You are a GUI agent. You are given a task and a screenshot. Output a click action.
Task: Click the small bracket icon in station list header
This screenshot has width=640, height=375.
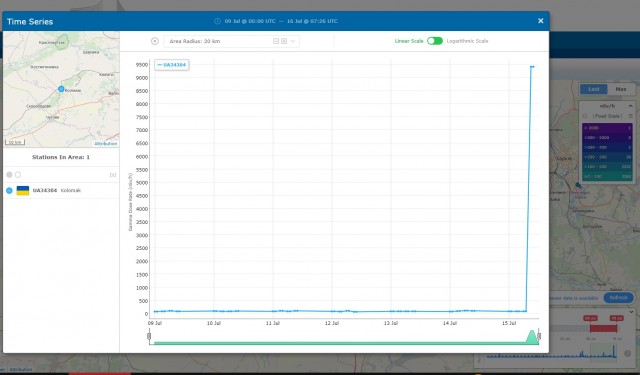[113, 175]
